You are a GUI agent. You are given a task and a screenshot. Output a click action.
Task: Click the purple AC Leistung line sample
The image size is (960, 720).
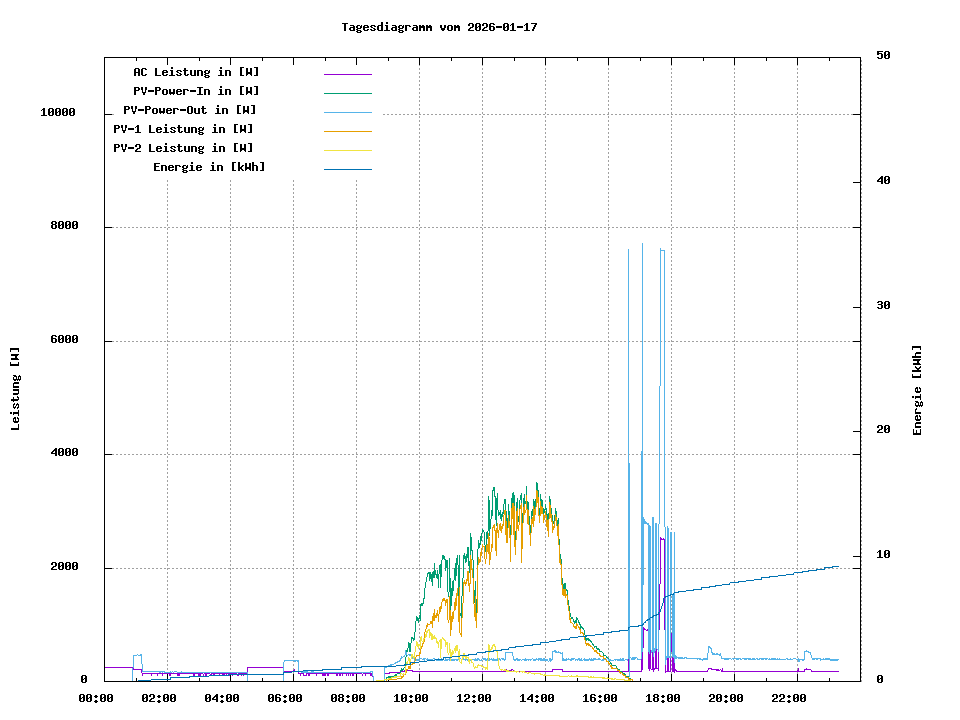click(x=347, y=74)
